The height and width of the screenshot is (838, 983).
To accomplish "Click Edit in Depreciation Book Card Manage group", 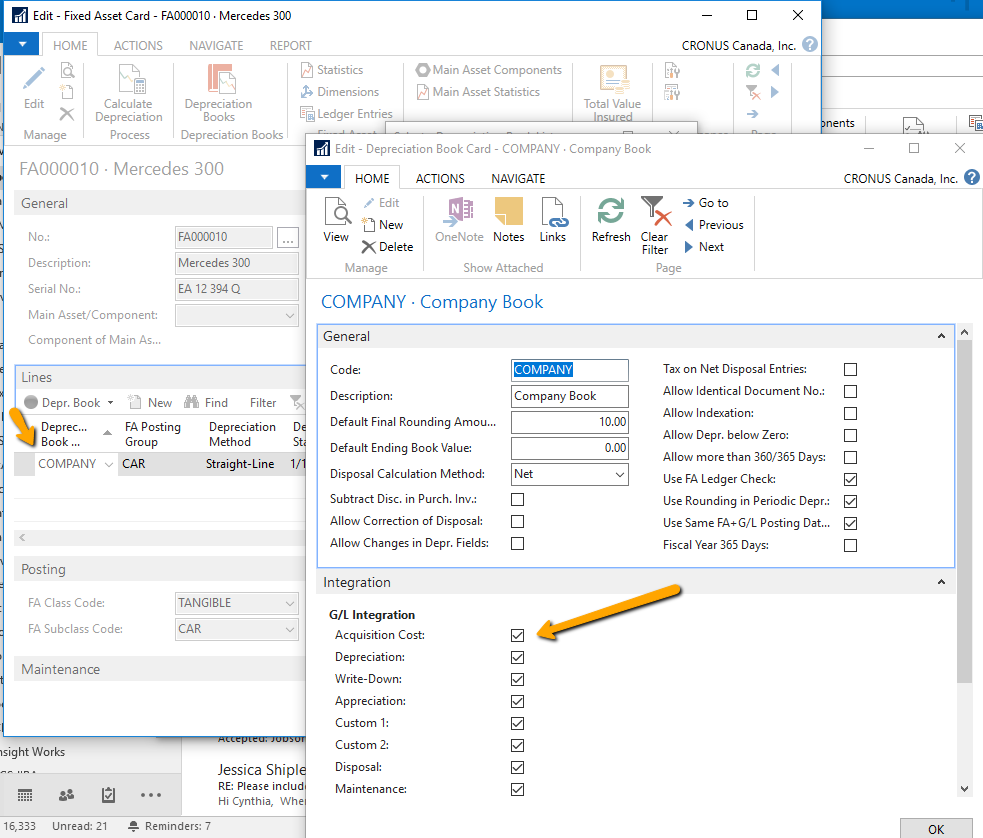I will [x=382, y=203].
